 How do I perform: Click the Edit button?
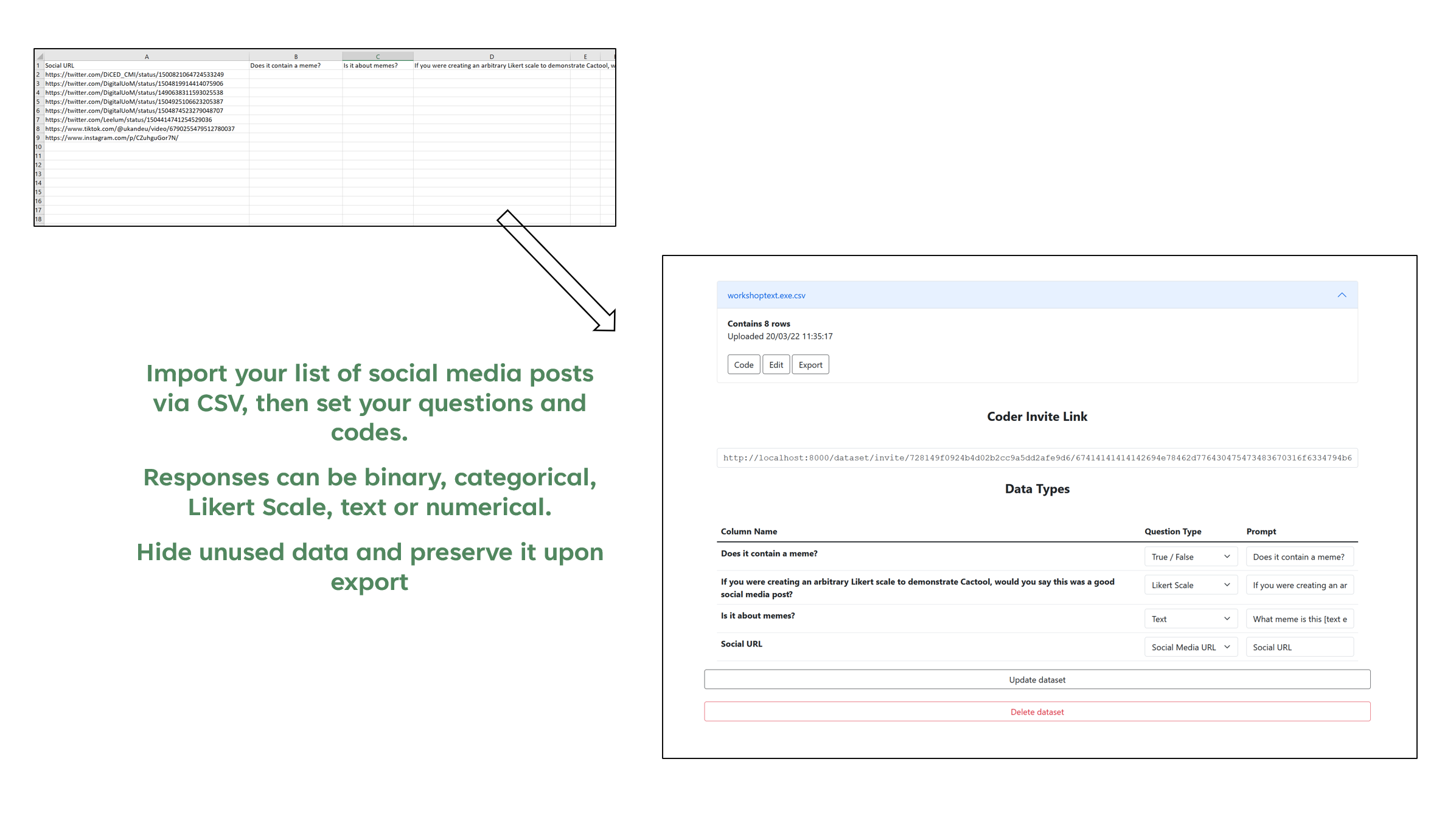[776, 364]
